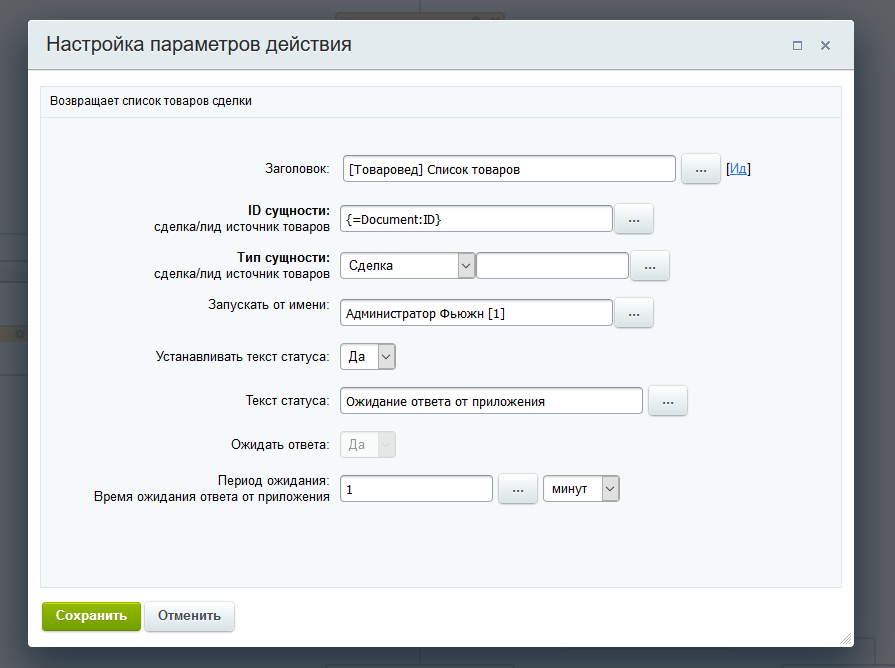895x668 pixels.
Task: Click the '...' button in Тип сущности row
Action: [650, 265]
